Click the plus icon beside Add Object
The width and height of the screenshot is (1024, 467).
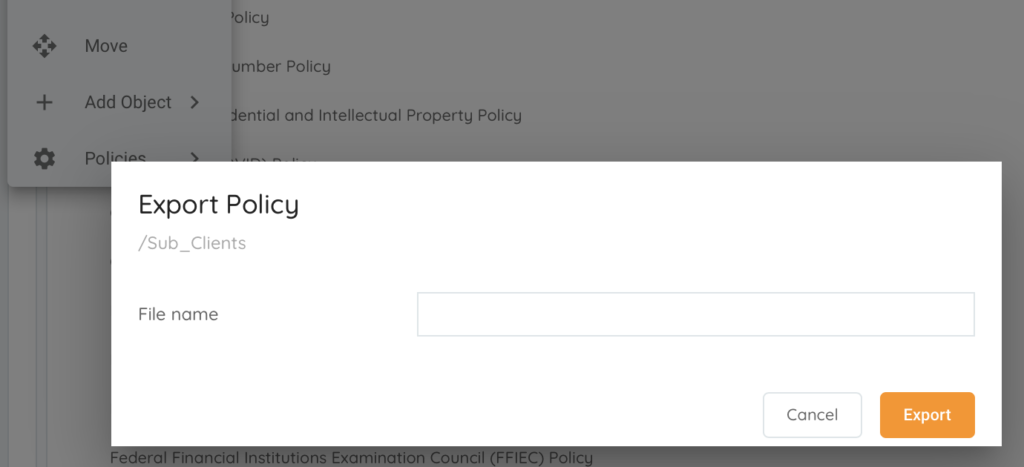(x=44, y=103)
